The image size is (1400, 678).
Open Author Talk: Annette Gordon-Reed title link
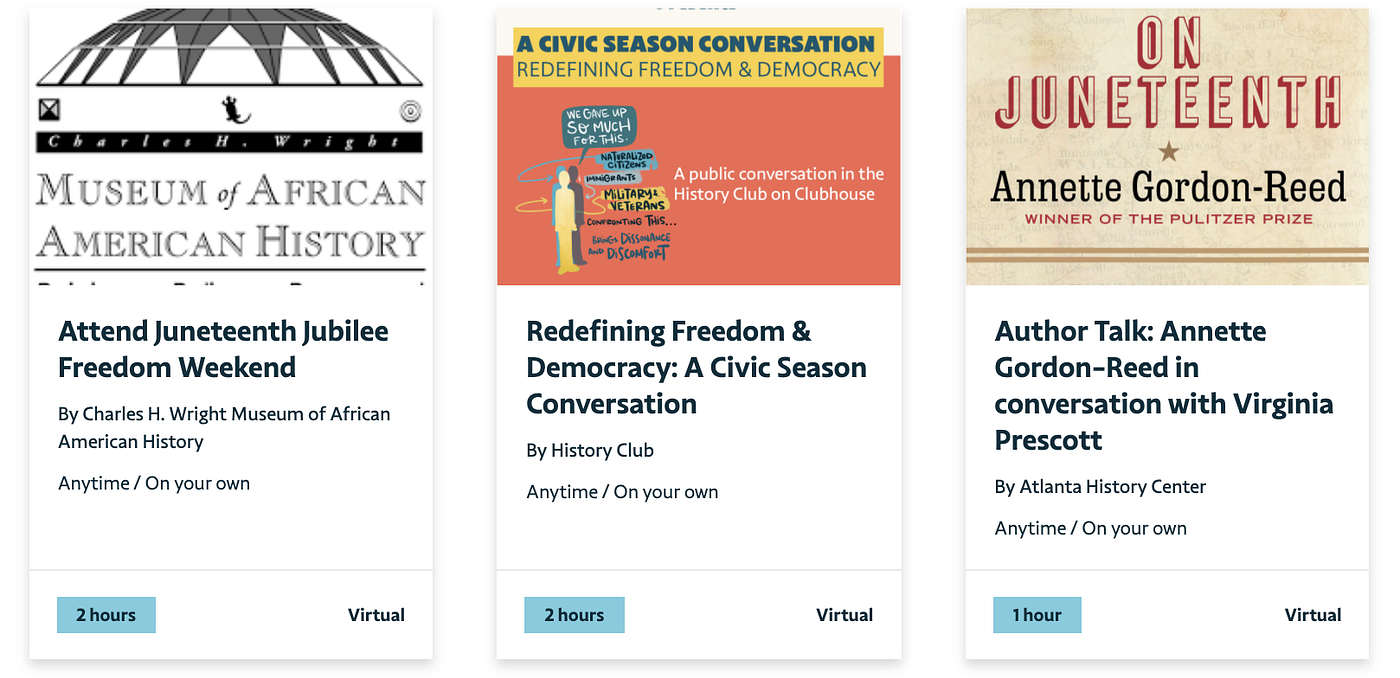1164,385
